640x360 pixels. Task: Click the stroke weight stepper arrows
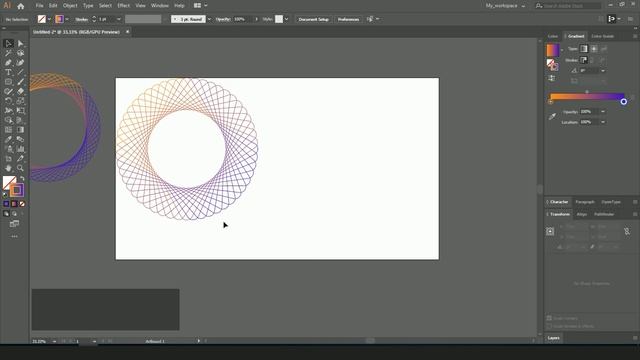pyautogui.click(x=94, y=19)
